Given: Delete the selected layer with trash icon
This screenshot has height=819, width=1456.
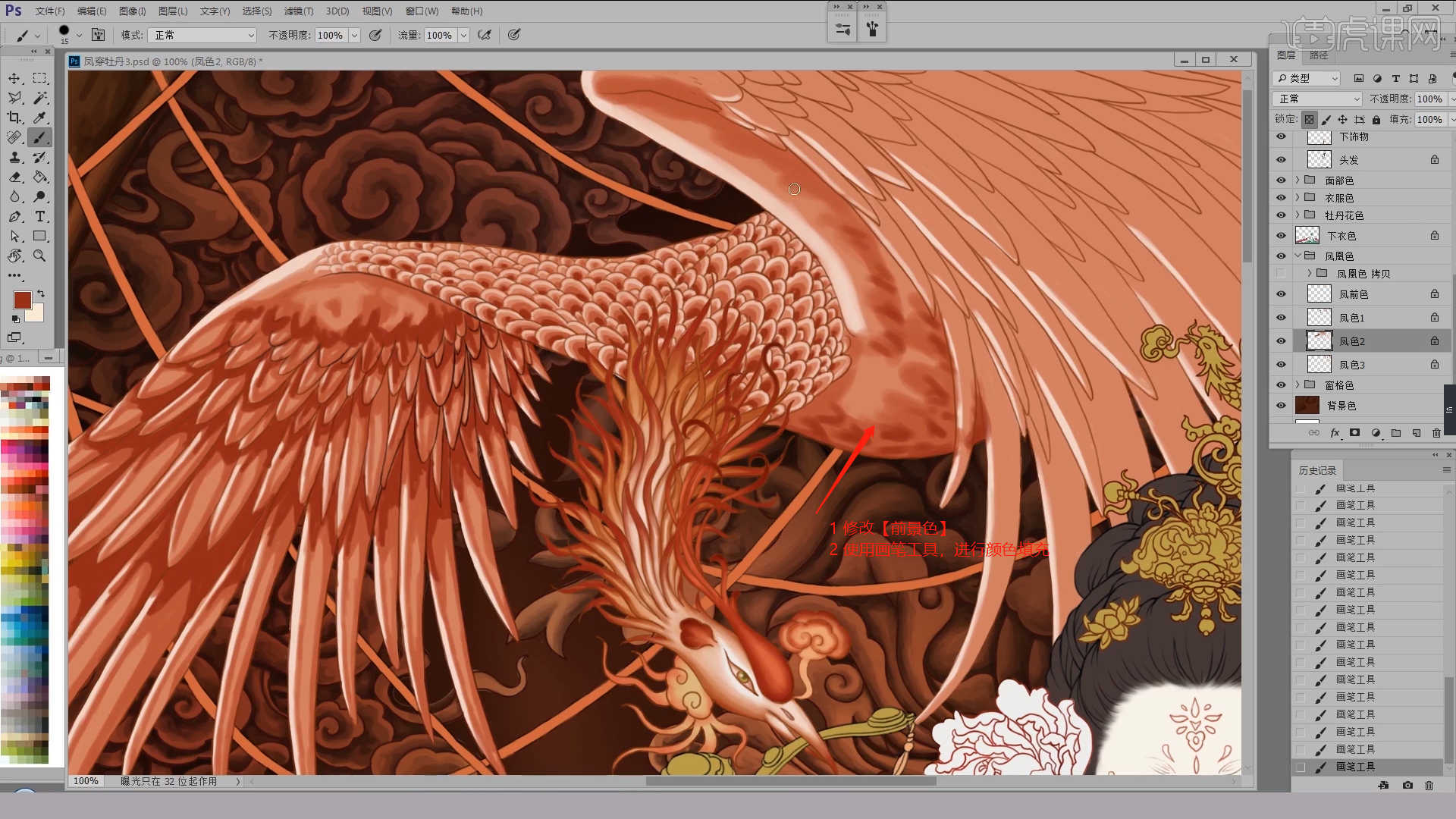Looking at the screenshot, I should tap(1436, 433).
